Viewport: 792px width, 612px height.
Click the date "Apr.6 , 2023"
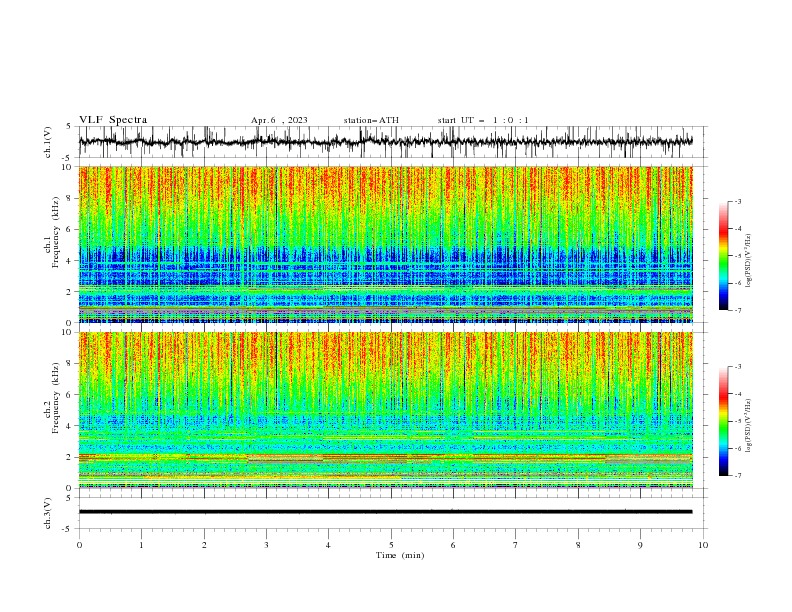point(279,120)
